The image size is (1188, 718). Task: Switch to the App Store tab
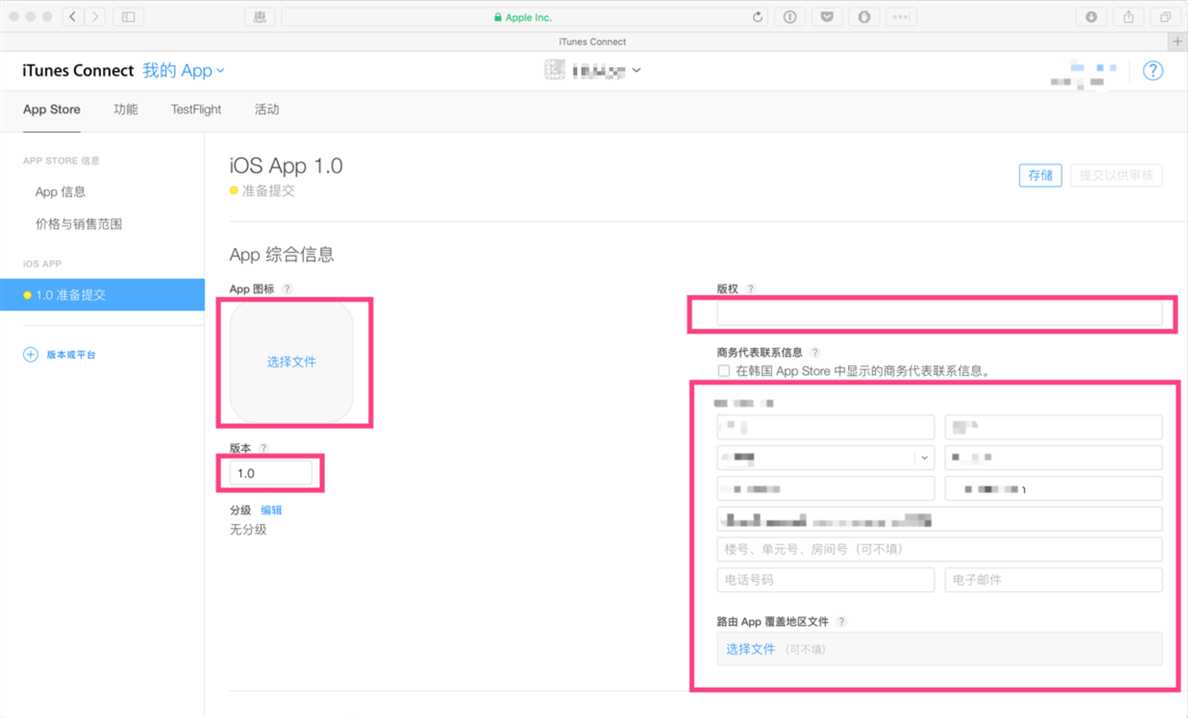coord(52,109)
